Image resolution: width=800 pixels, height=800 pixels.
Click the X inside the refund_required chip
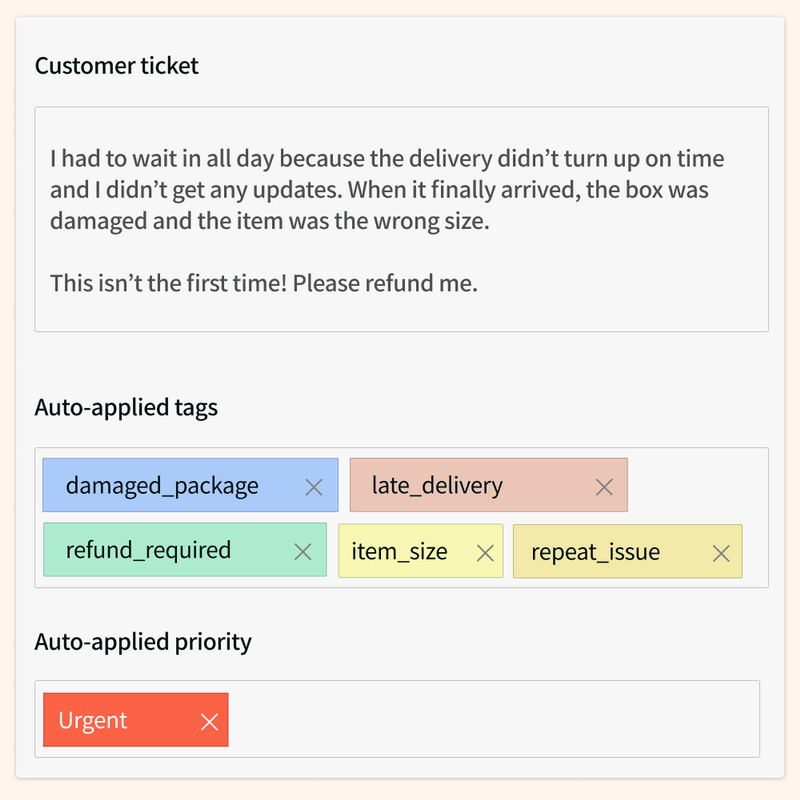point(303,551)
